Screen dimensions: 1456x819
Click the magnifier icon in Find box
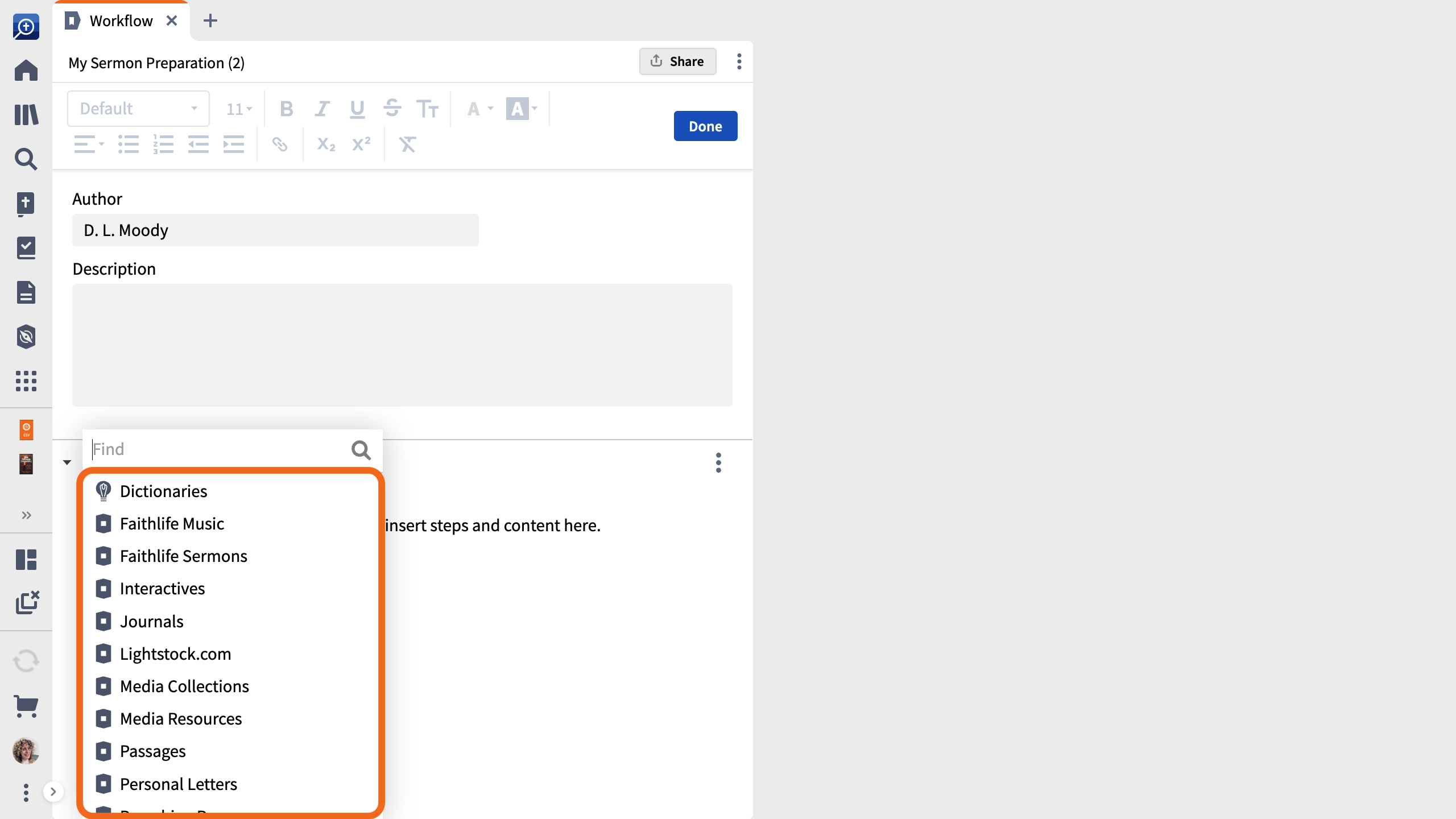[361, 450]
